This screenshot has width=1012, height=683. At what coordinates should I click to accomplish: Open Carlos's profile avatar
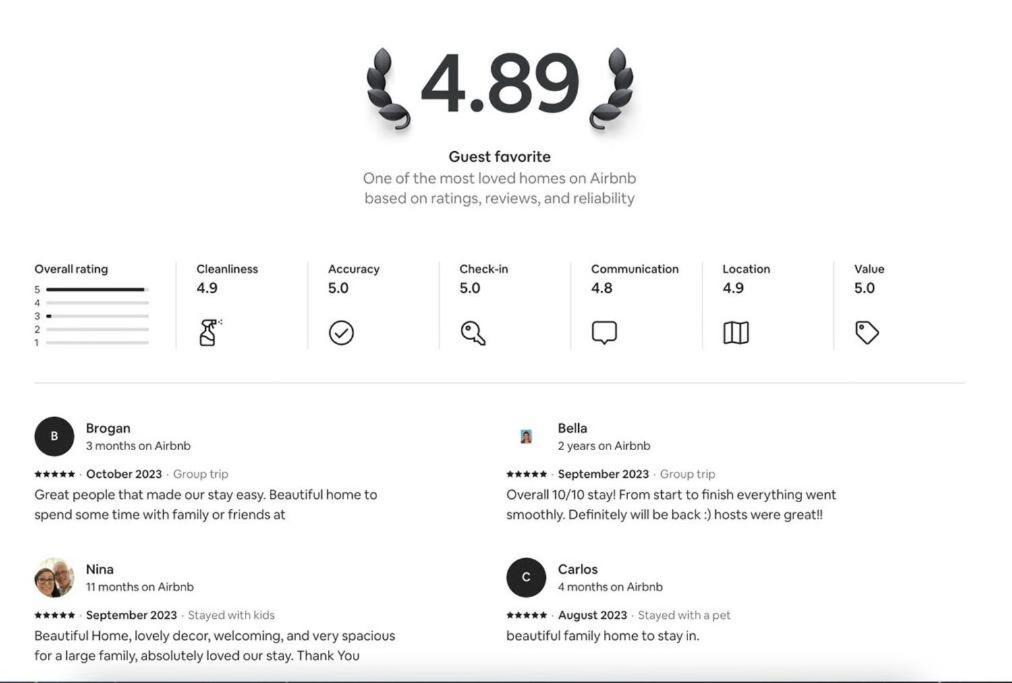tap(526, 578)
